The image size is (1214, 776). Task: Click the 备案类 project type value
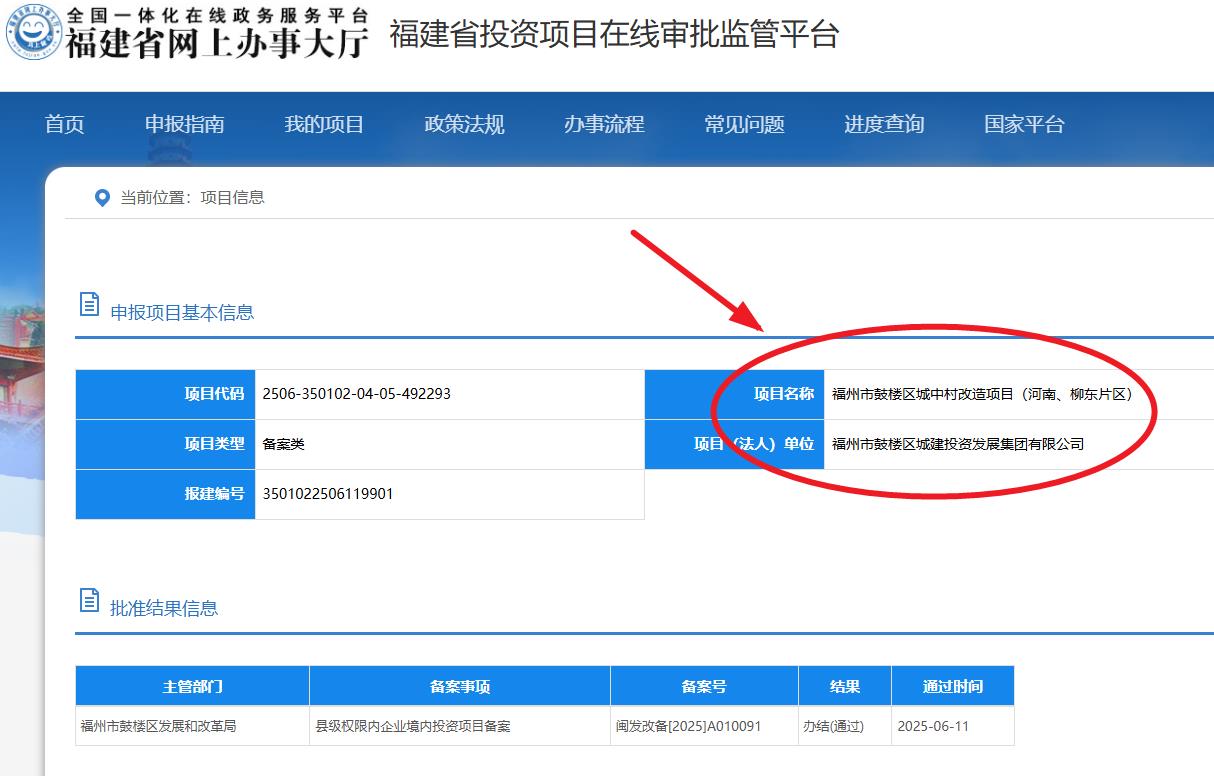[x=283, y=444]
